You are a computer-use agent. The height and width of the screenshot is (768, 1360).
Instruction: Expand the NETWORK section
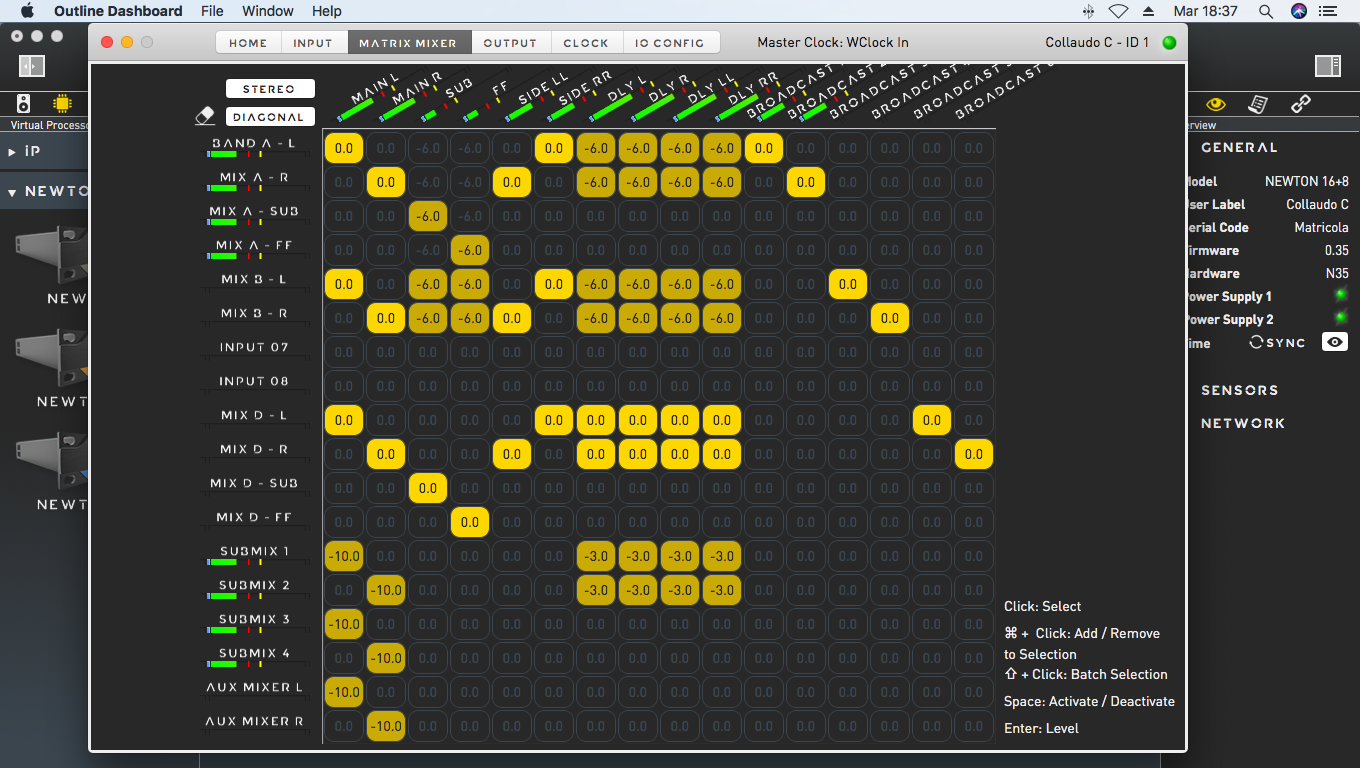click(1243, 423)
